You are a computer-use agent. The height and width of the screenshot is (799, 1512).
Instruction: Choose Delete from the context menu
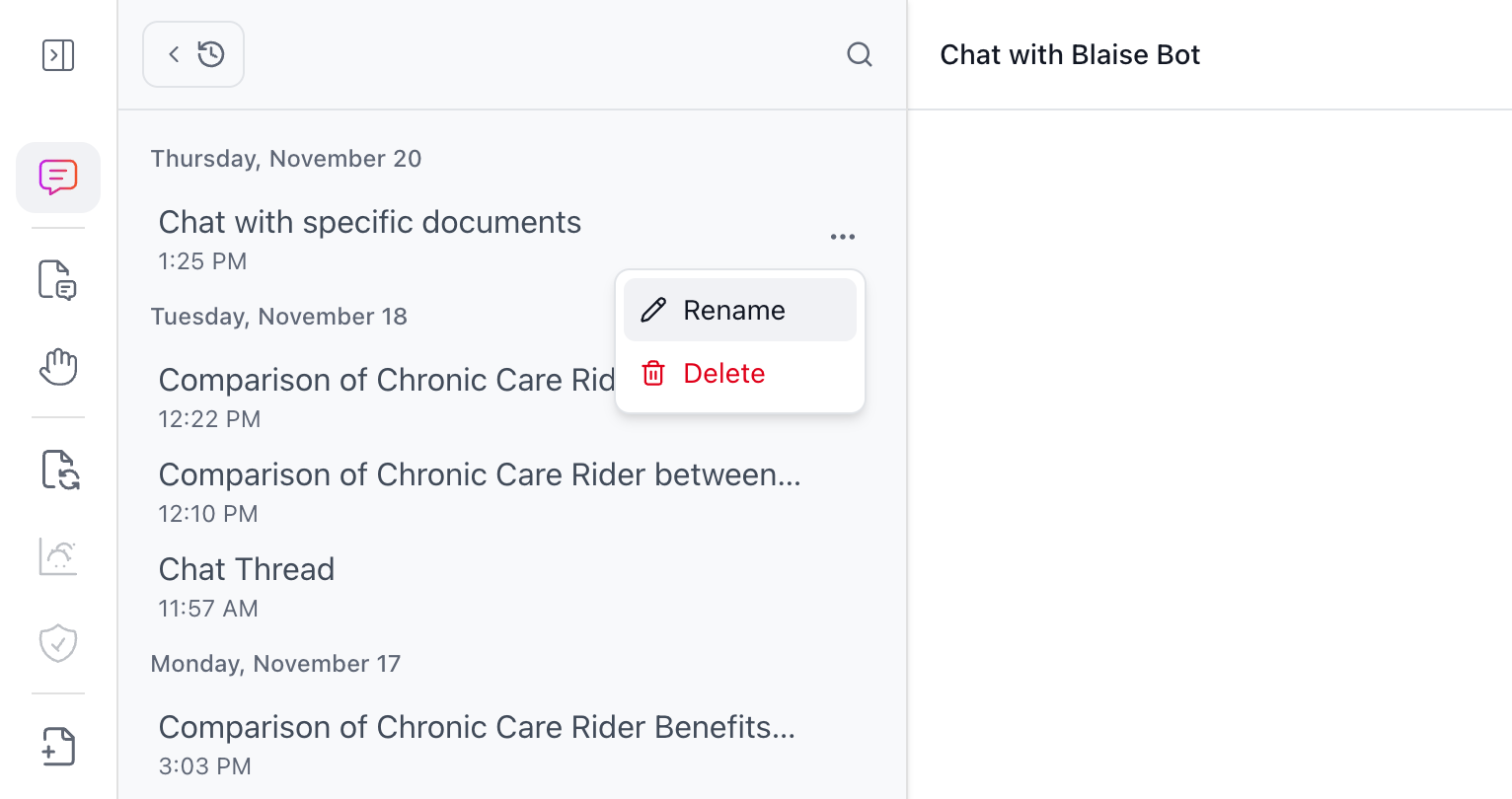724,373
